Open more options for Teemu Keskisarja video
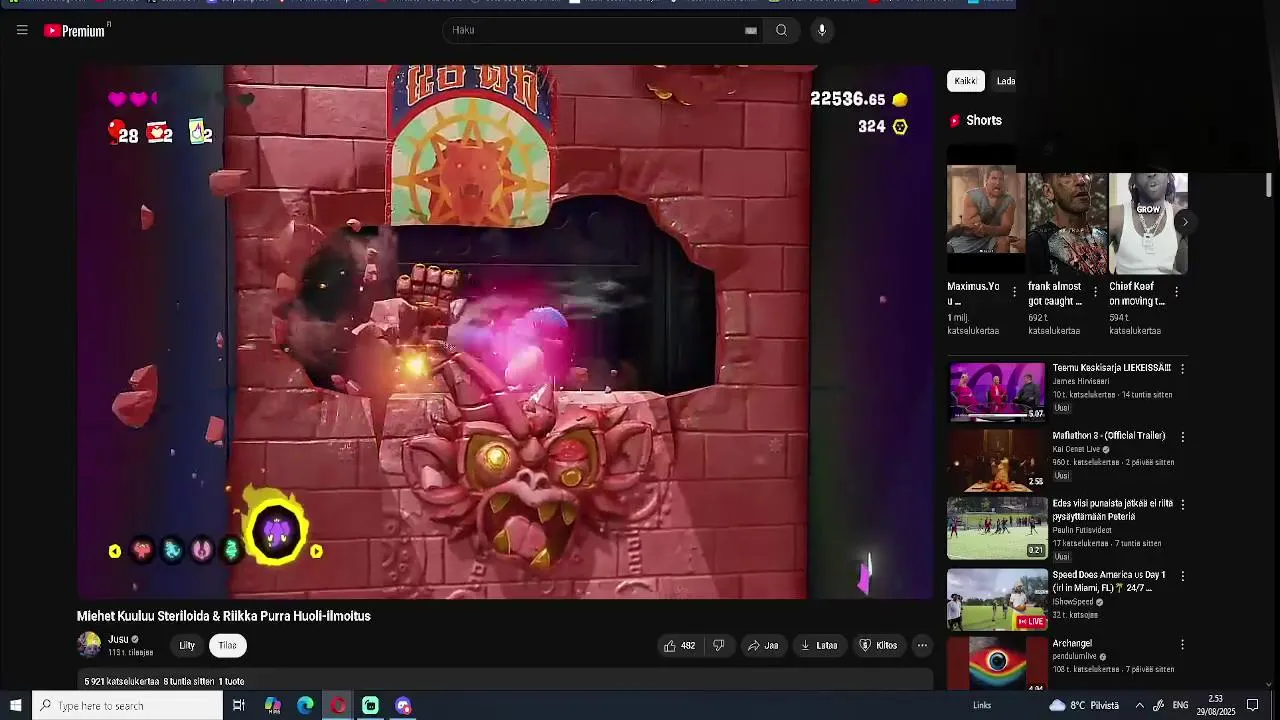The height and width of the screenshot is (720, 1280). tap(1182, 369)
